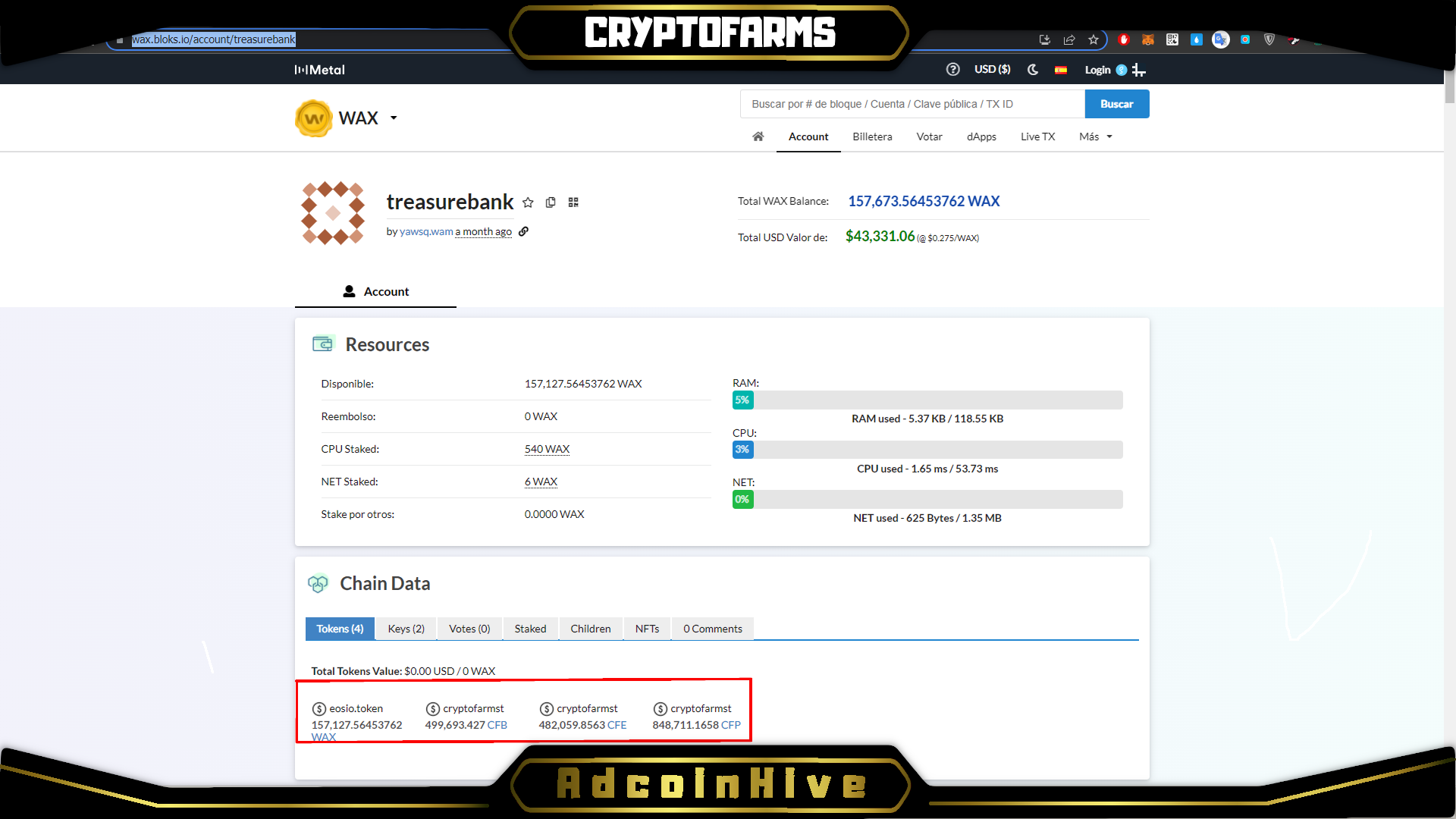The width and height of the screenshot is (1456, 819).
Task: Open the Google Translate extension icon
Action: tap(1221, 39)
